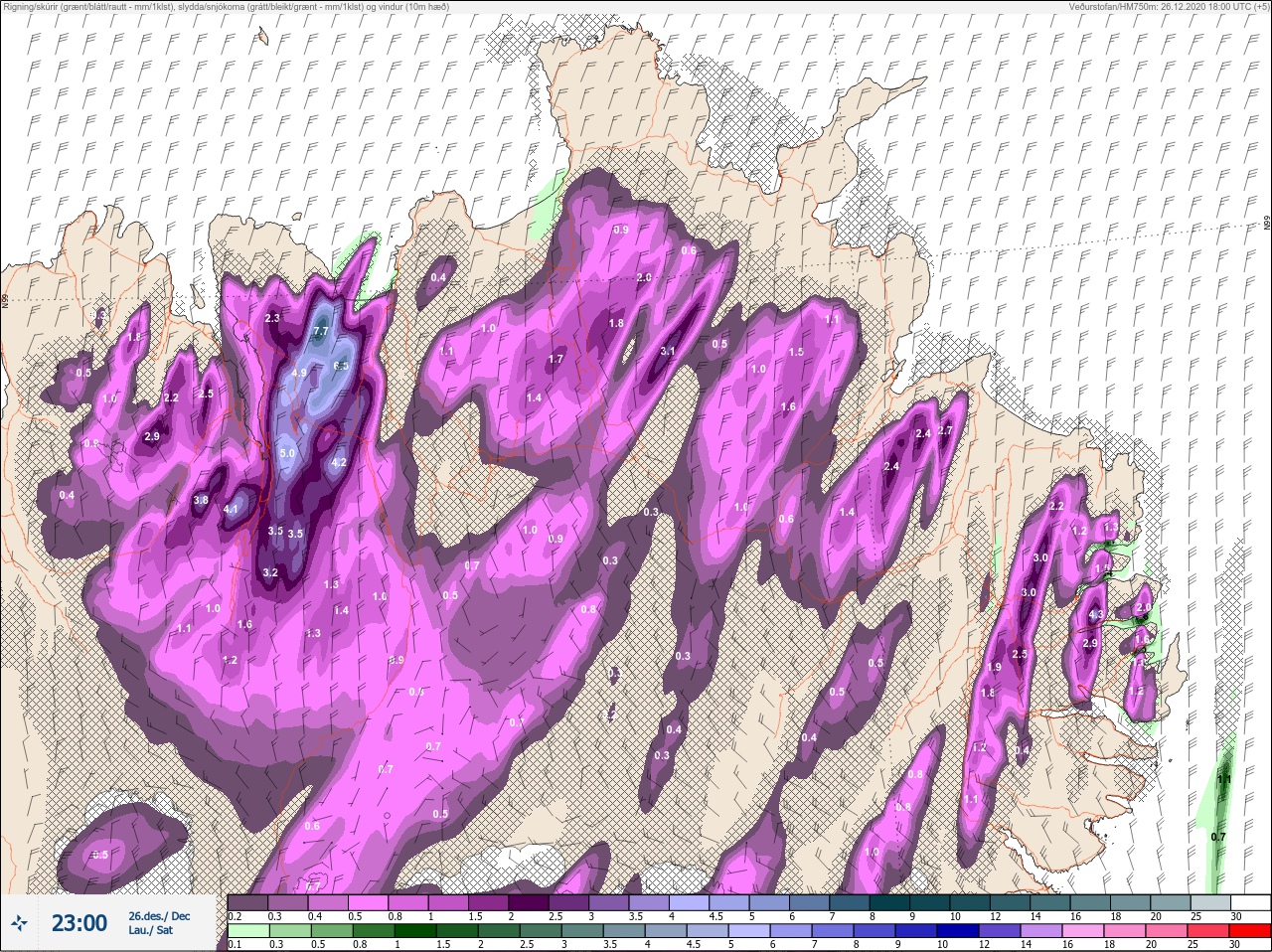This screenshot has width=1272, height=952.
Task: Click the 6.5 precipitation value on the map
Action: (341, 366)
